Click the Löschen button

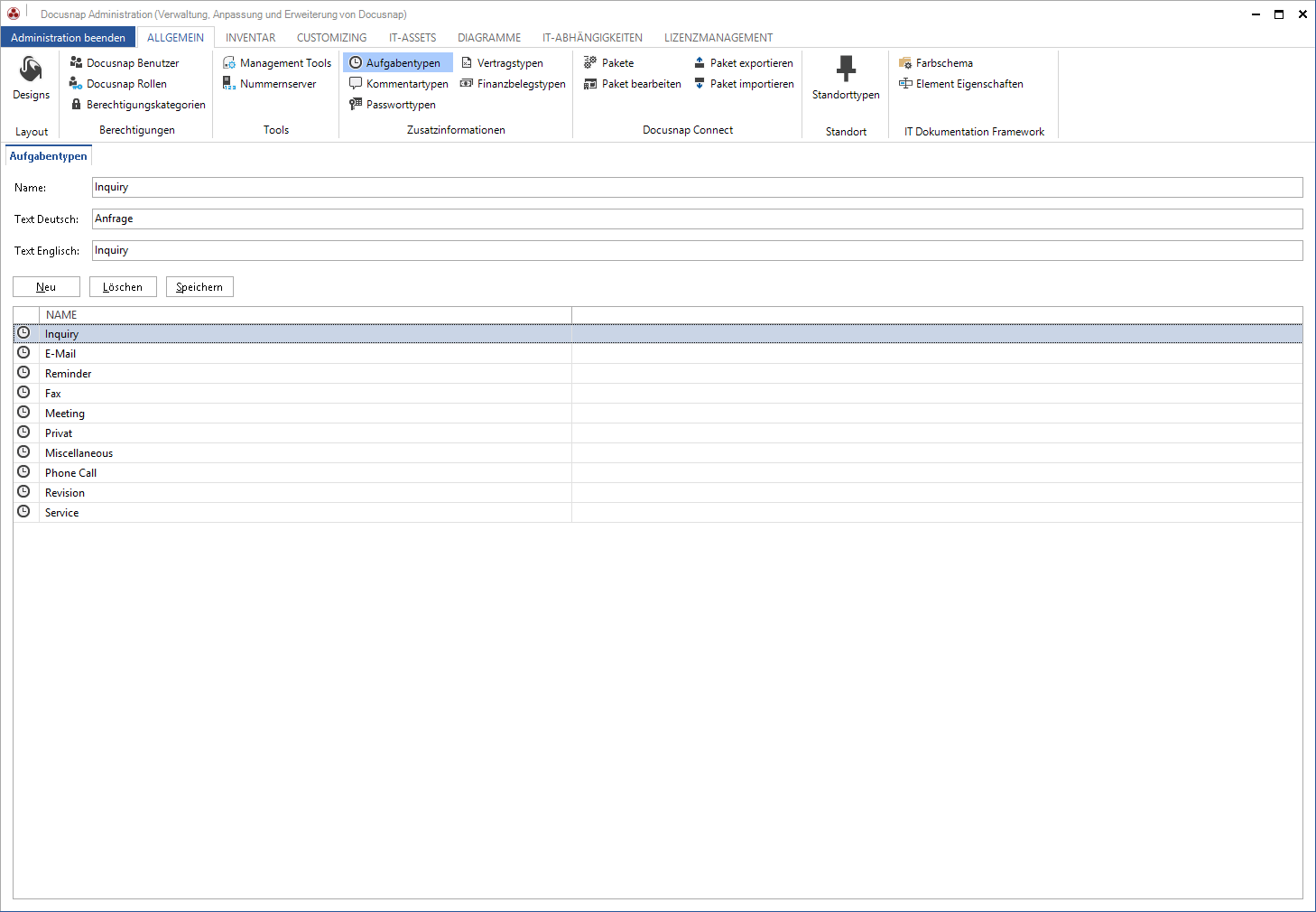click(123, 286)
